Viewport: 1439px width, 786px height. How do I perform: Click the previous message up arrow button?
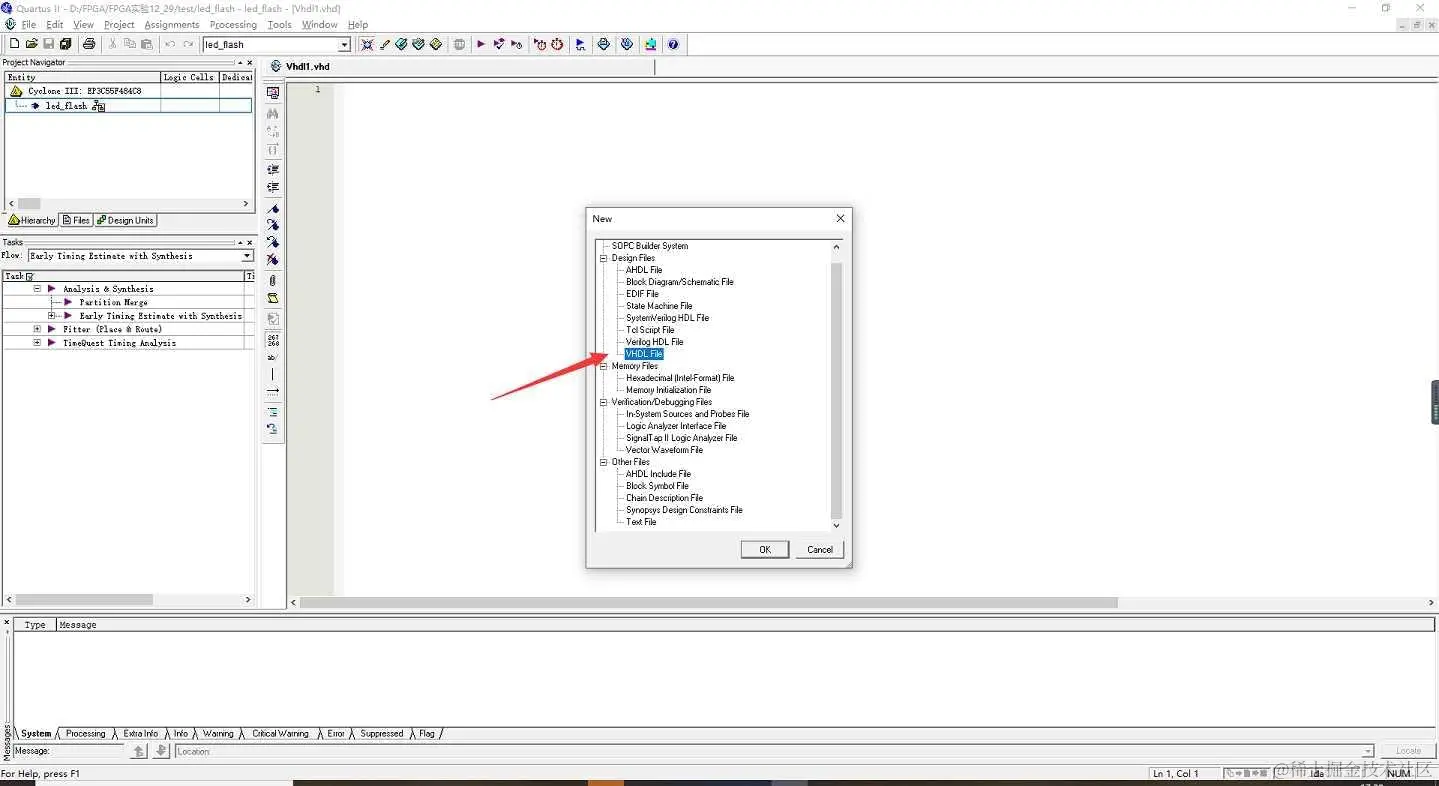click(139, 751)
